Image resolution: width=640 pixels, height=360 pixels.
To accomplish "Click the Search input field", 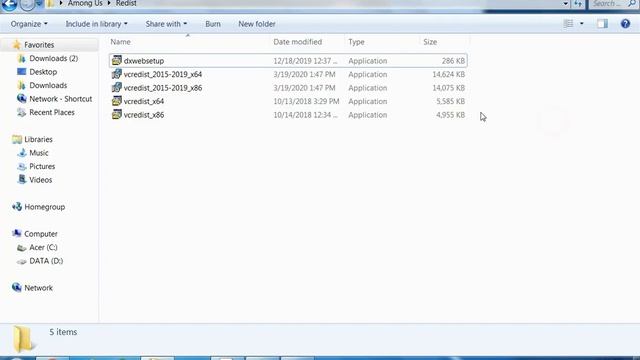I will pyautogui.click(x=613, y=4).
